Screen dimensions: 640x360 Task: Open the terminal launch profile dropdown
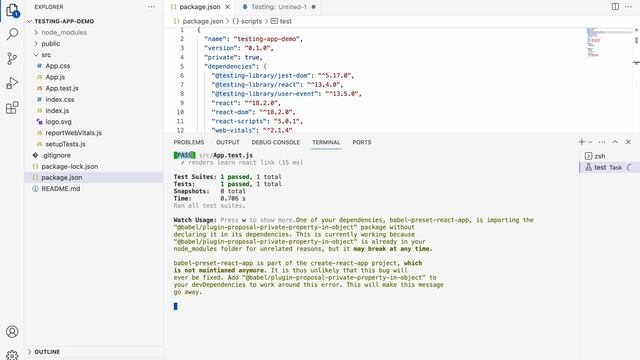pyautogui.click(x=590, y=142)
